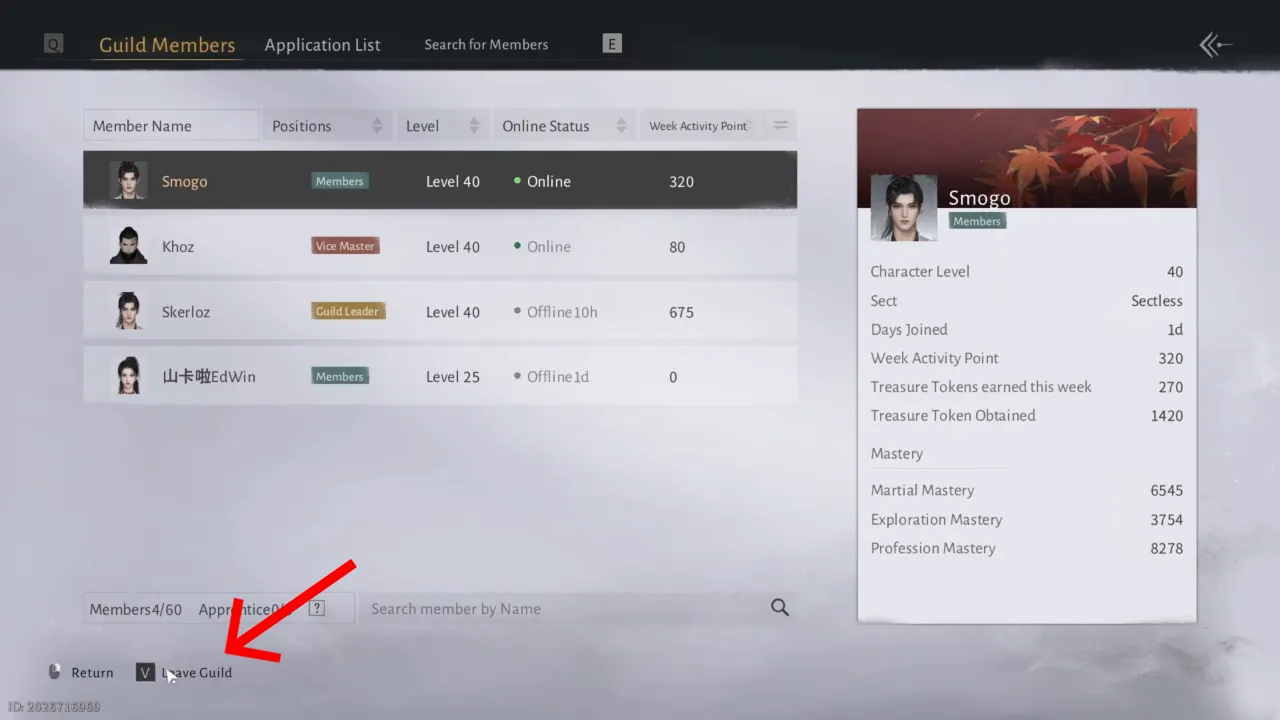Viewport: 1280px width, 720px height.
Task: Click the Search member by Name field
Action: 560,608
